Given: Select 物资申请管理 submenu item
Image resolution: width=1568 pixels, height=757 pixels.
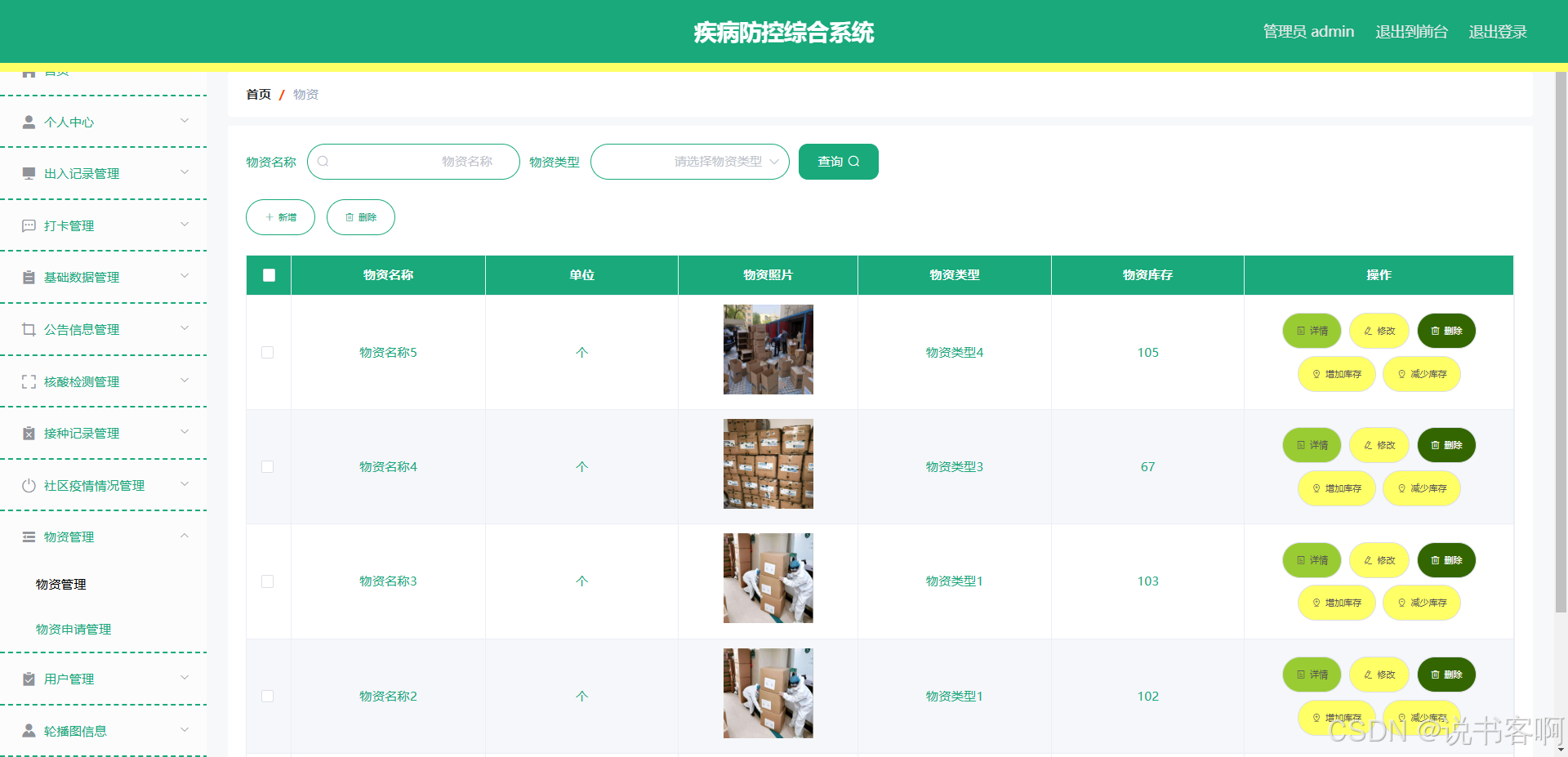Looking at the screenshot, I should [x=73, y=629].
